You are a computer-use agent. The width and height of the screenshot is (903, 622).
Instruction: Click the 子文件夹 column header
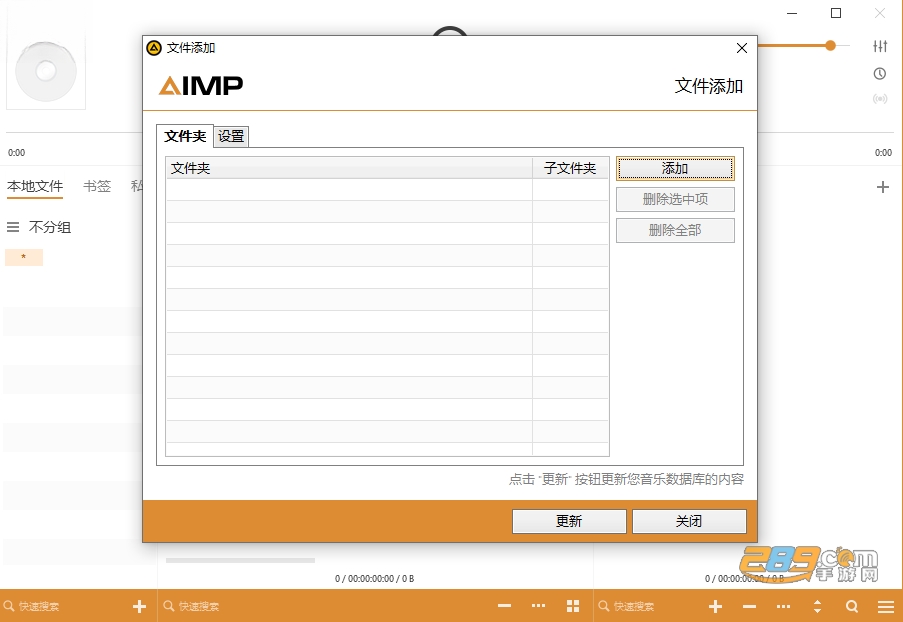pos(570,168)
